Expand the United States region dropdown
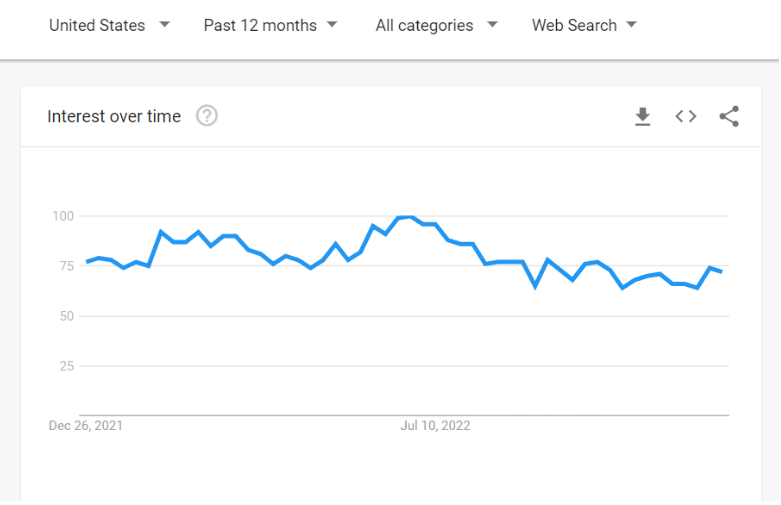This screenshot has height=505, width=781. (109, 25)
